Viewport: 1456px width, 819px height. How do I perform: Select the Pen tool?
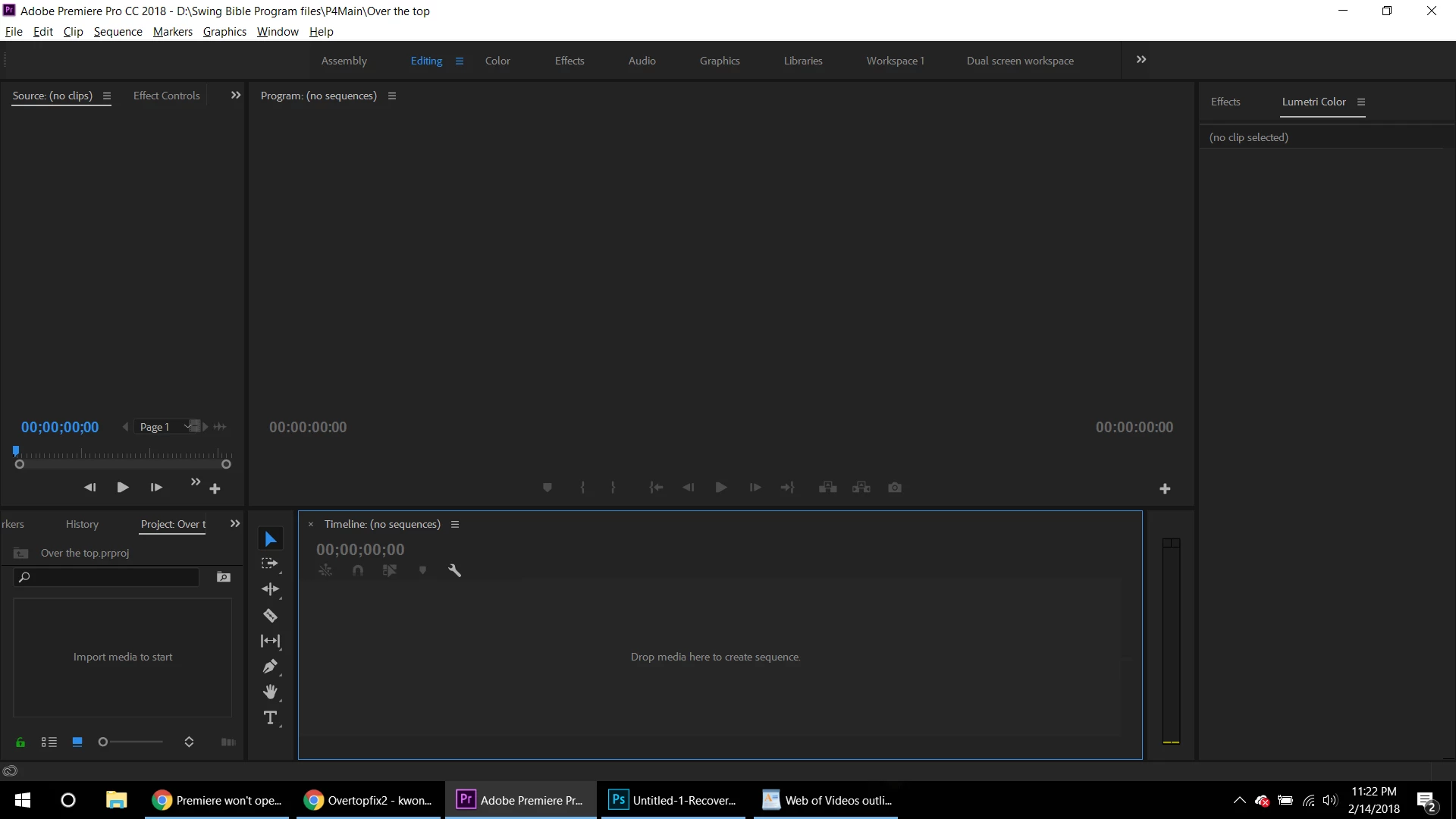coord(270,667)
